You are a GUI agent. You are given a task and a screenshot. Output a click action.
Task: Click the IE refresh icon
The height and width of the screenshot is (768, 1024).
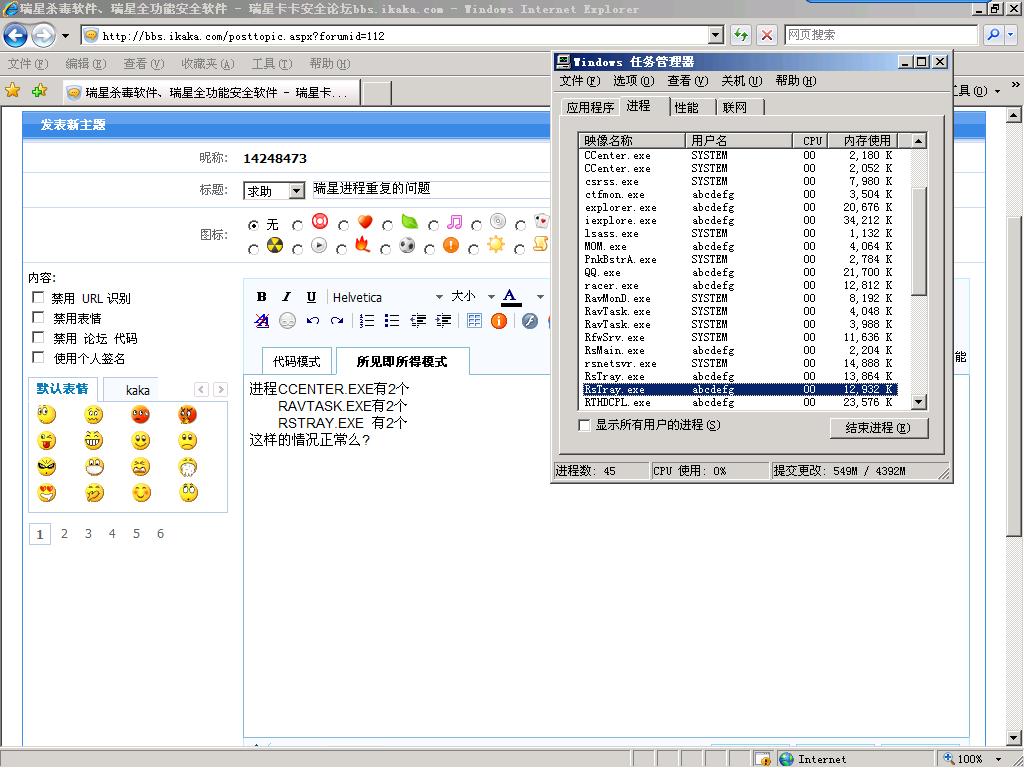(741, 35)
